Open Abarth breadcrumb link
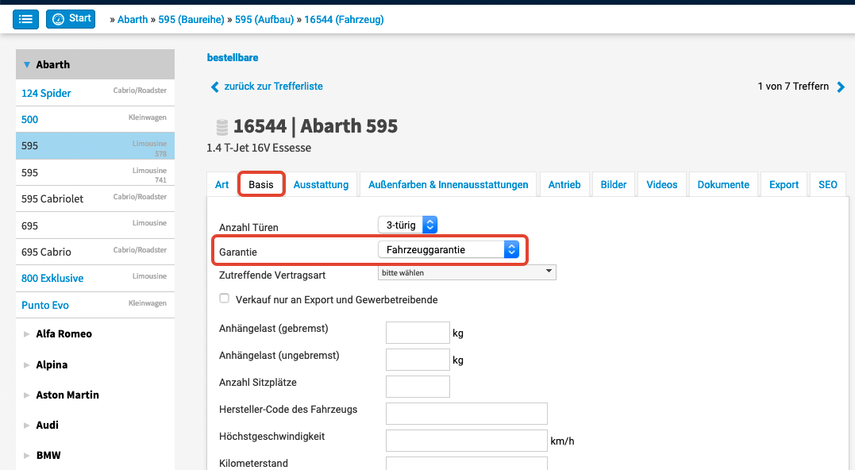The image size is (855, 470). tap(133, 20)
